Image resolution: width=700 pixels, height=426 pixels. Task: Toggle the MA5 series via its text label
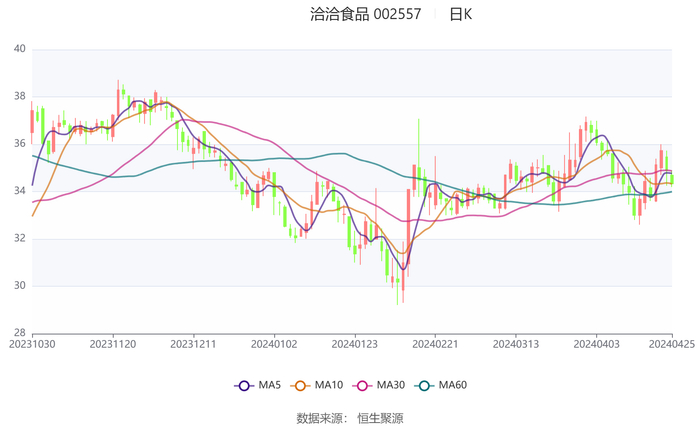tap(270, 386)
